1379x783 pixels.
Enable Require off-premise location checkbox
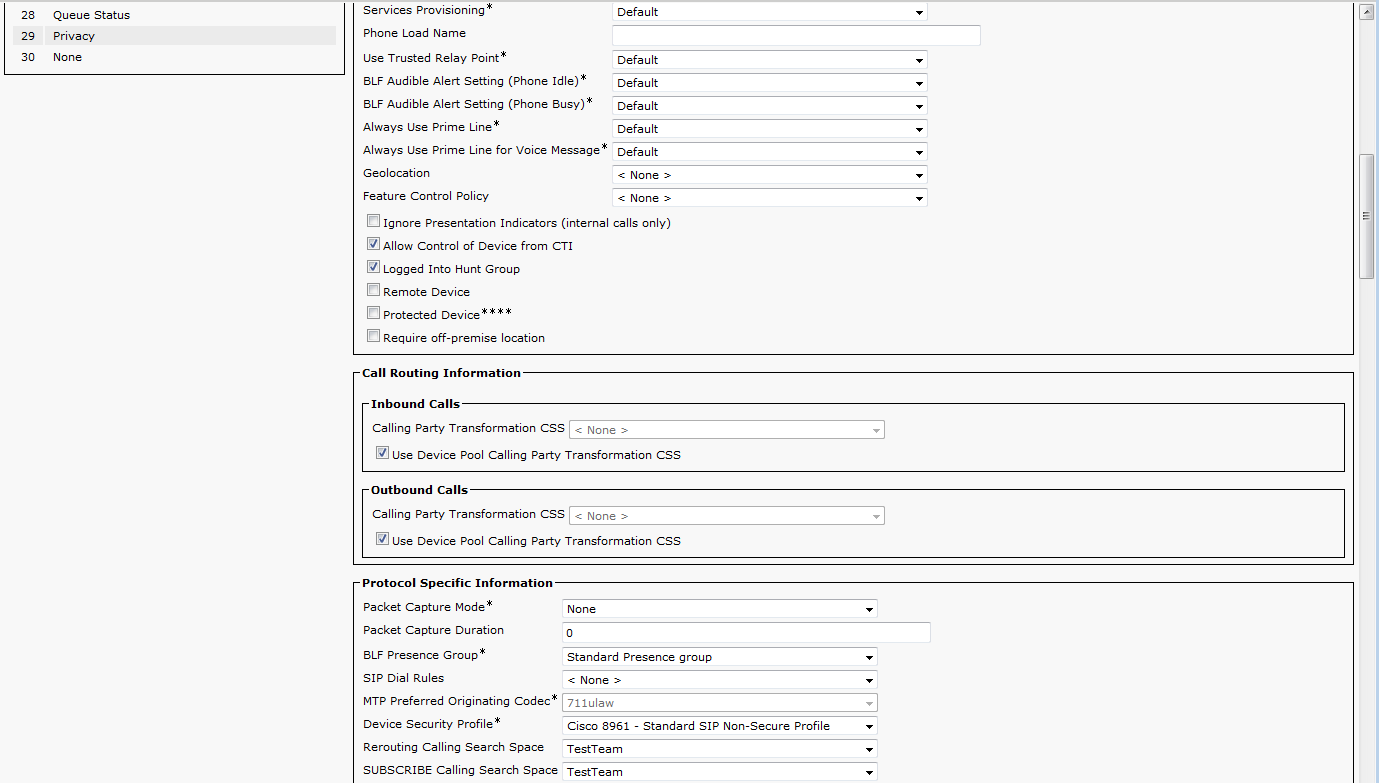pyautogui.click(x=373, y=337)
